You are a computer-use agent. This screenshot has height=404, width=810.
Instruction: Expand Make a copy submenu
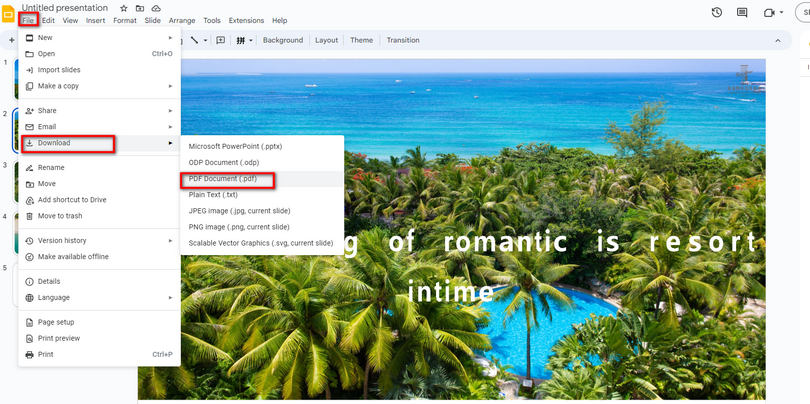pos(99,86)
